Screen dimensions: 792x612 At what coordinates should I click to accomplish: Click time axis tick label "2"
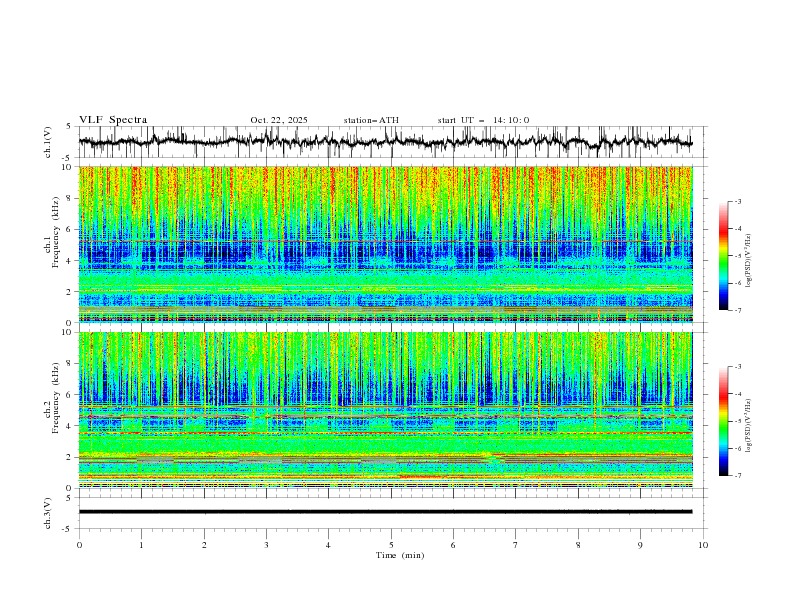[x=204, y=545]
